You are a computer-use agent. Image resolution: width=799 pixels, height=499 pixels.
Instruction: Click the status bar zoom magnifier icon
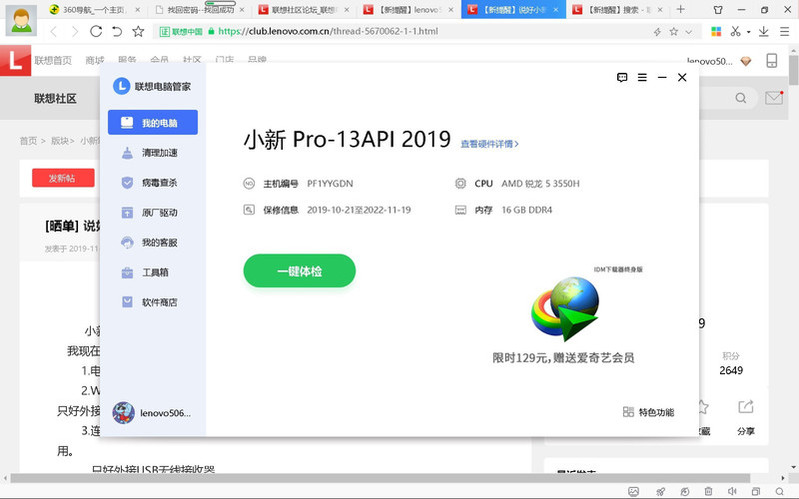tap(780, 491)
